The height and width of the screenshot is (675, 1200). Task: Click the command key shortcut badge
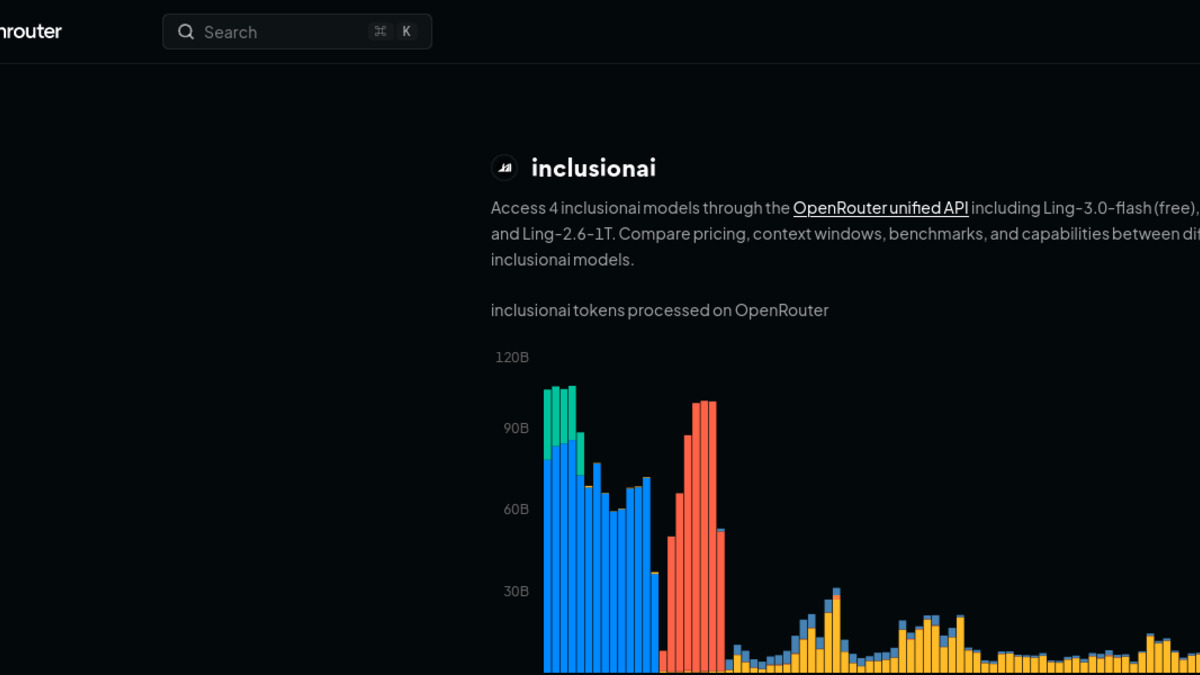[x=380, y=32]
